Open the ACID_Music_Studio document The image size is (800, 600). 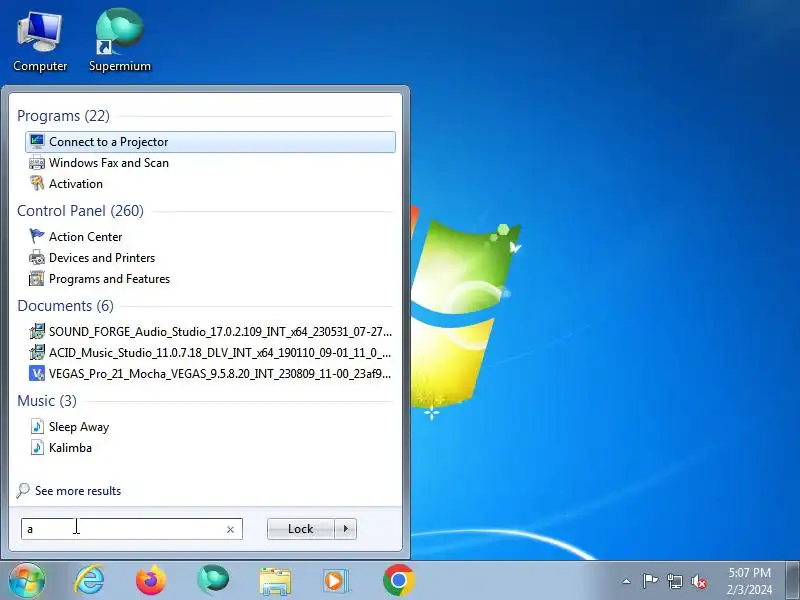pos(210,353)
